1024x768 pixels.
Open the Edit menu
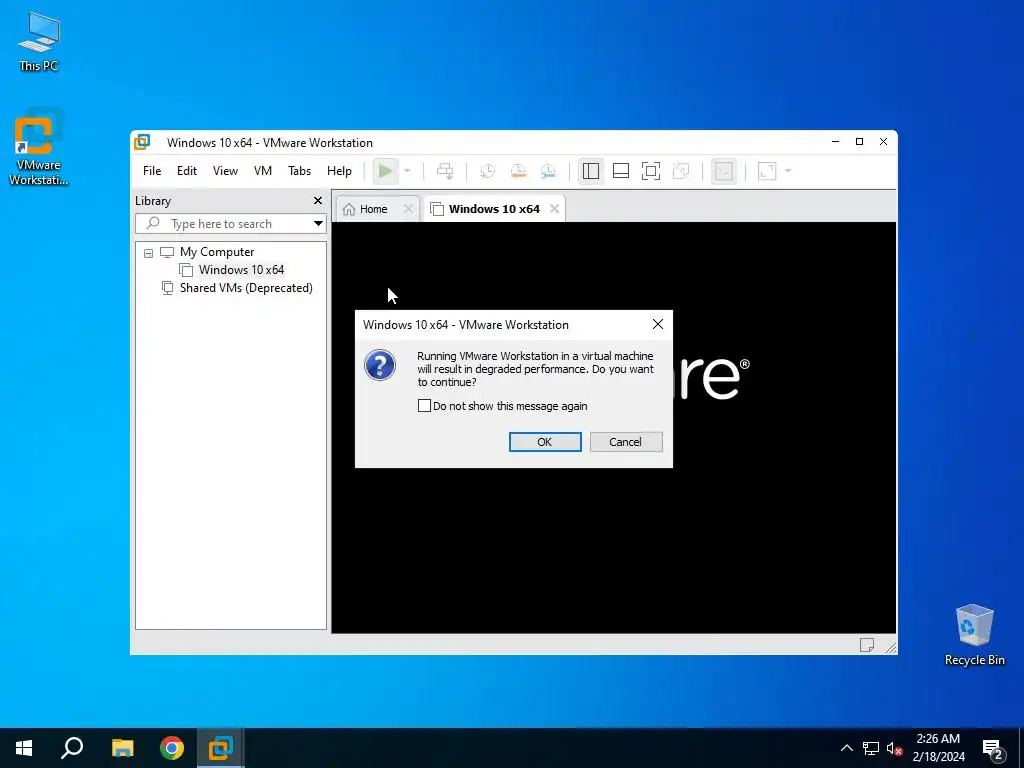(x=187, y=171)
